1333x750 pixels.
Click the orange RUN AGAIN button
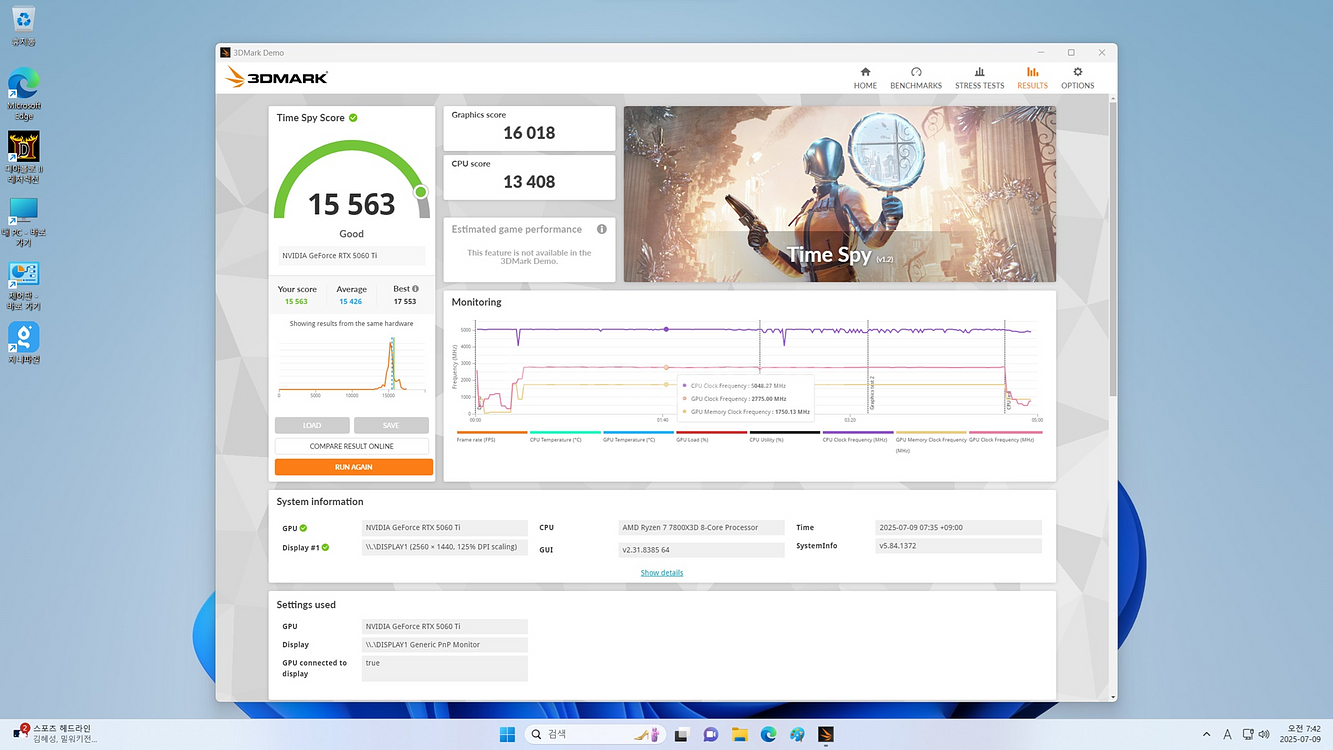354,467
